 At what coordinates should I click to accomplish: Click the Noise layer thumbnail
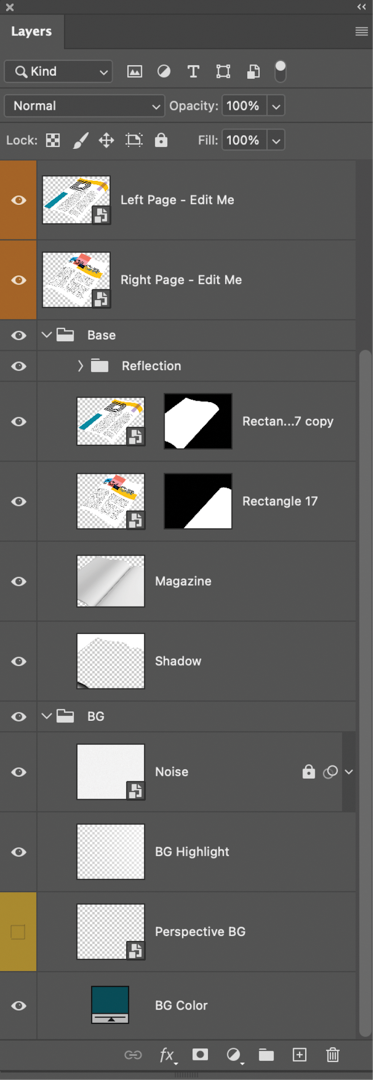coord(111,772)
